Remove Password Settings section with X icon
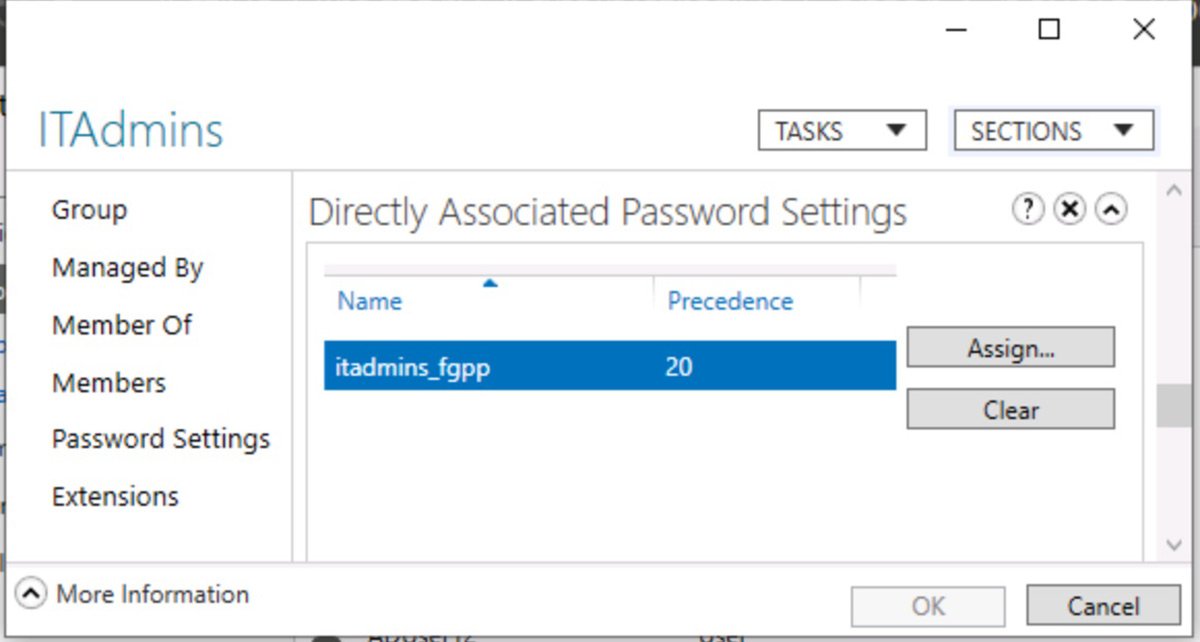The image size is (1200, 642). click(1070, 209)
